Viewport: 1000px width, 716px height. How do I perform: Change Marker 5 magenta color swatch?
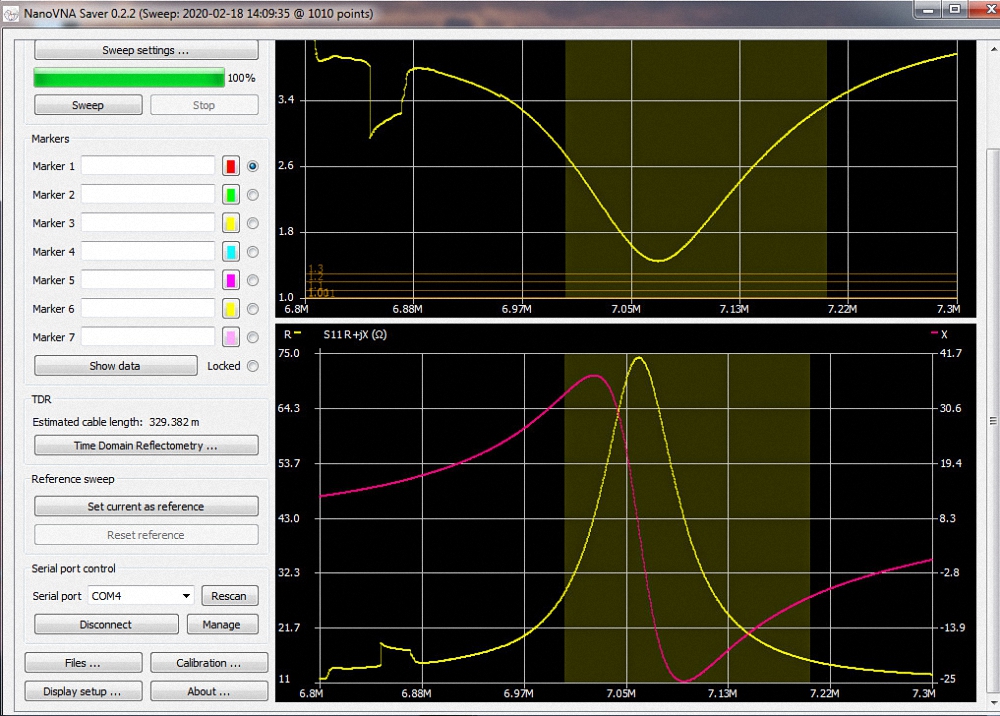click(231, 280)
